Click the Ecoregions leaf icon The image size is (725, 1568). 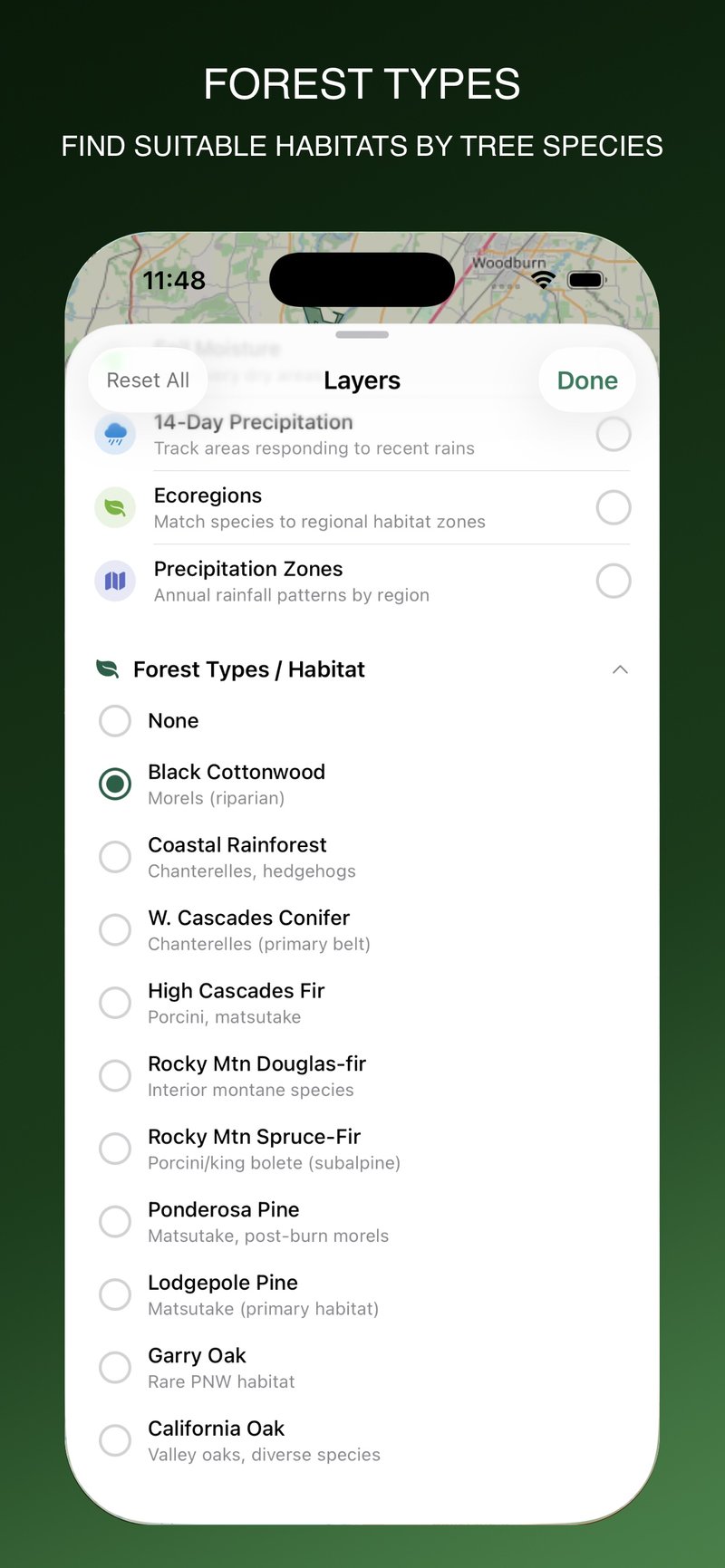click(115, 507)
